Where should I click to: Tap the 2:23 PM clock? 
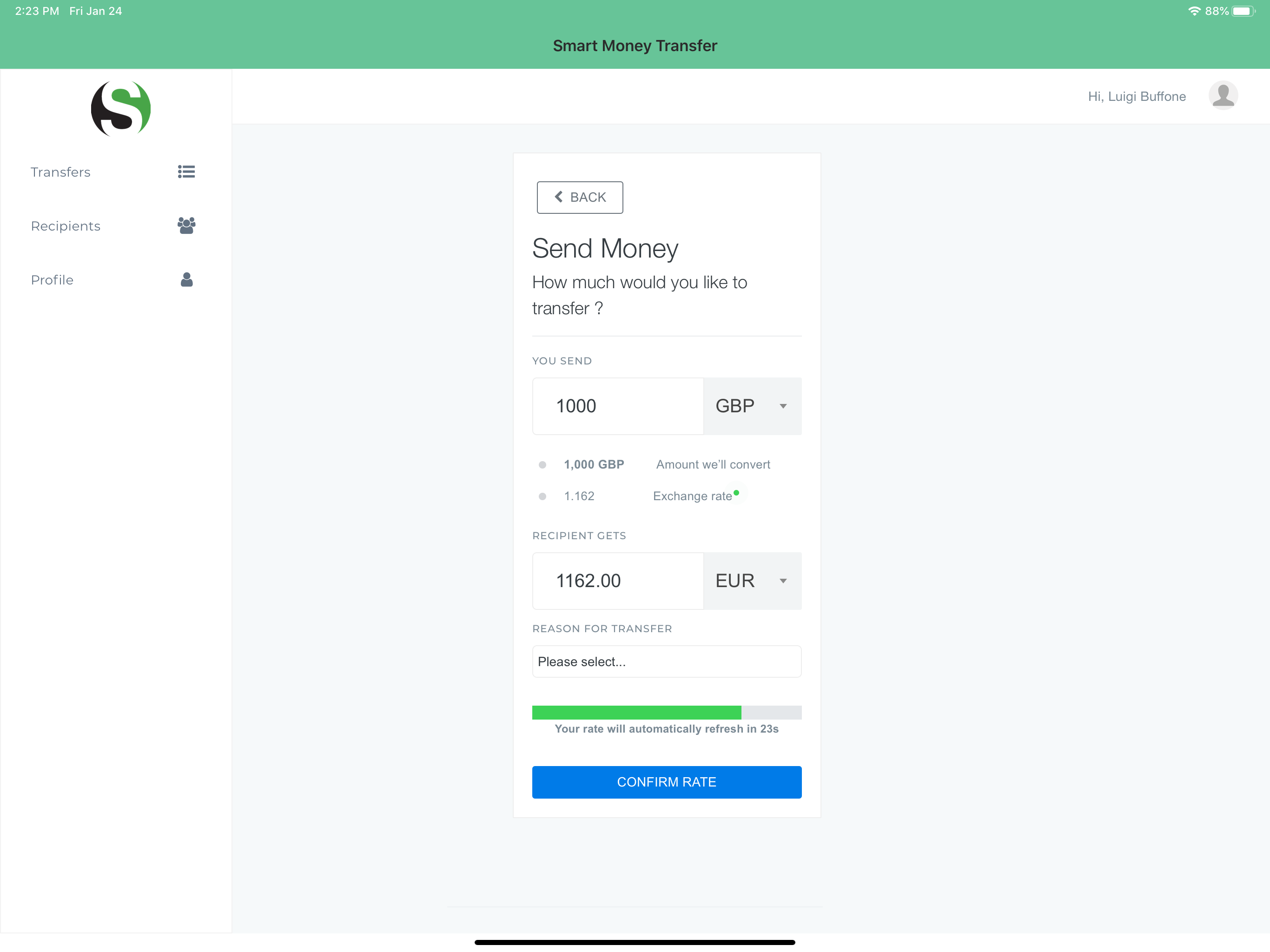click(37, 11)
